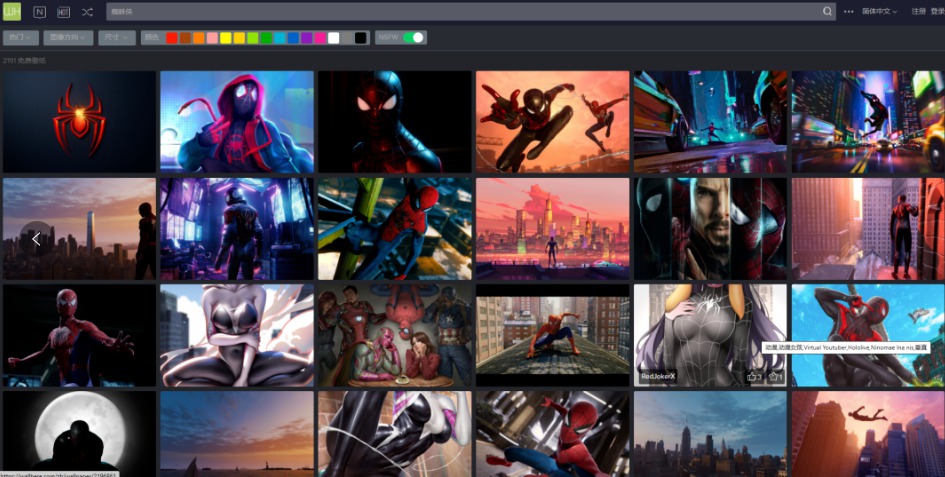The height and width of the screenshot is (477, 945).
Task: Open the newest wallpapers 'N' icon
Action: click(39, 12)
